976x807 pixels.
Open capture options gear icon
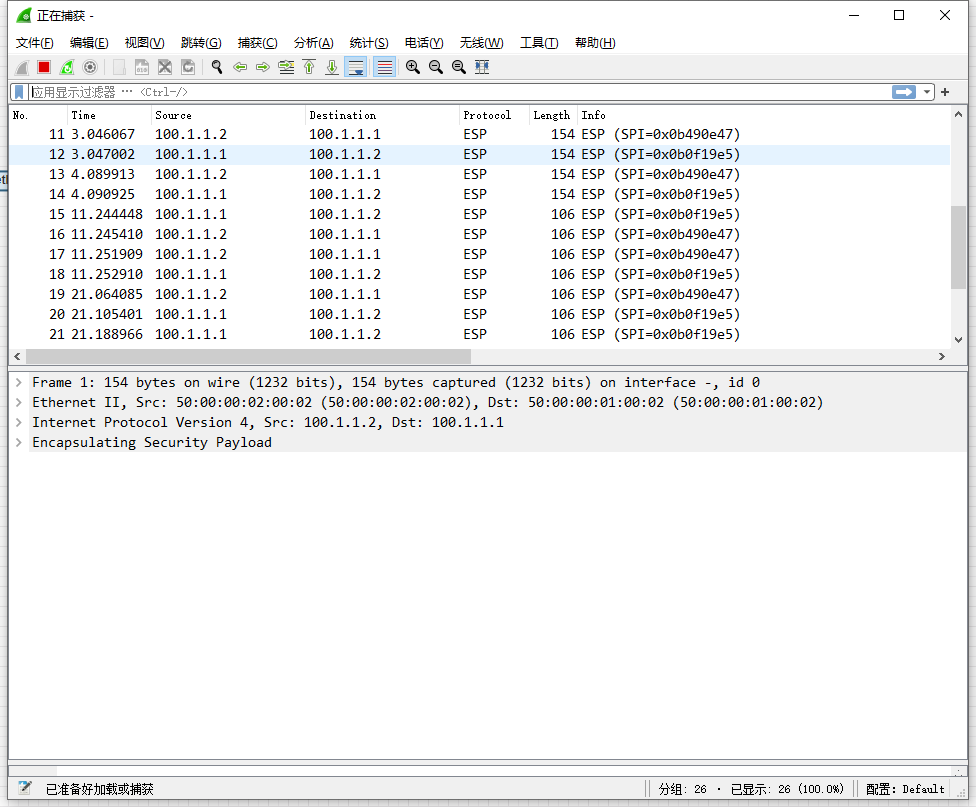90,67
